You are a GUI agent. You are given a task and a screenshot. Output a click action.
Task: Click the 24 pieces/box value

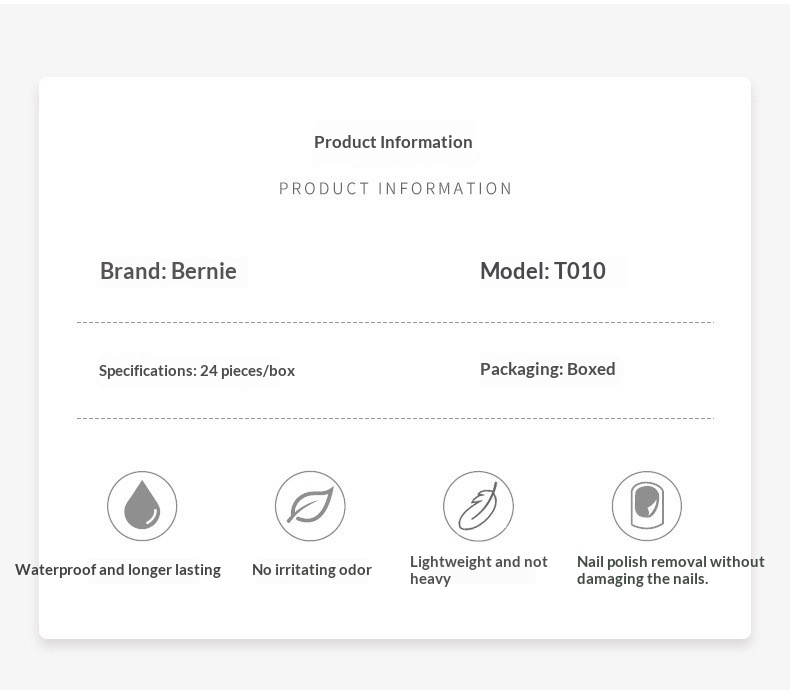coord(247,371)
